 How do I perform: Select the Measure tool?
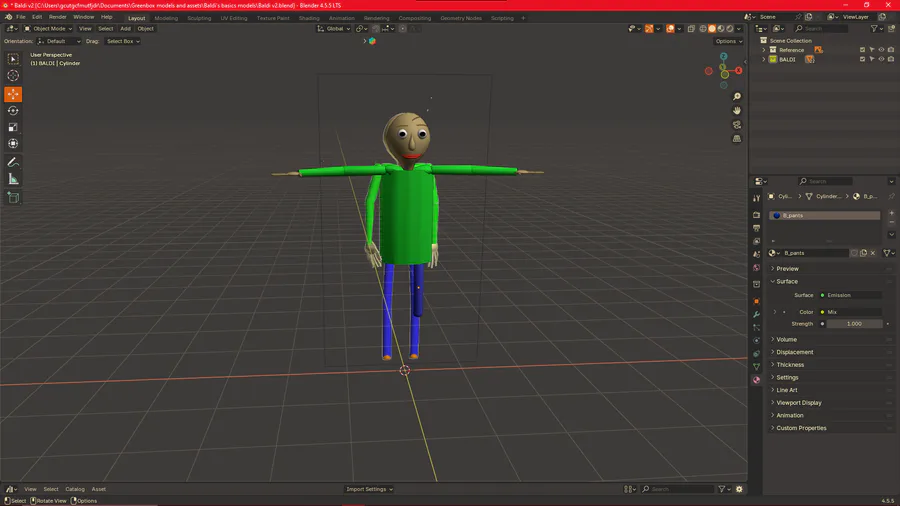coord(13,180)
